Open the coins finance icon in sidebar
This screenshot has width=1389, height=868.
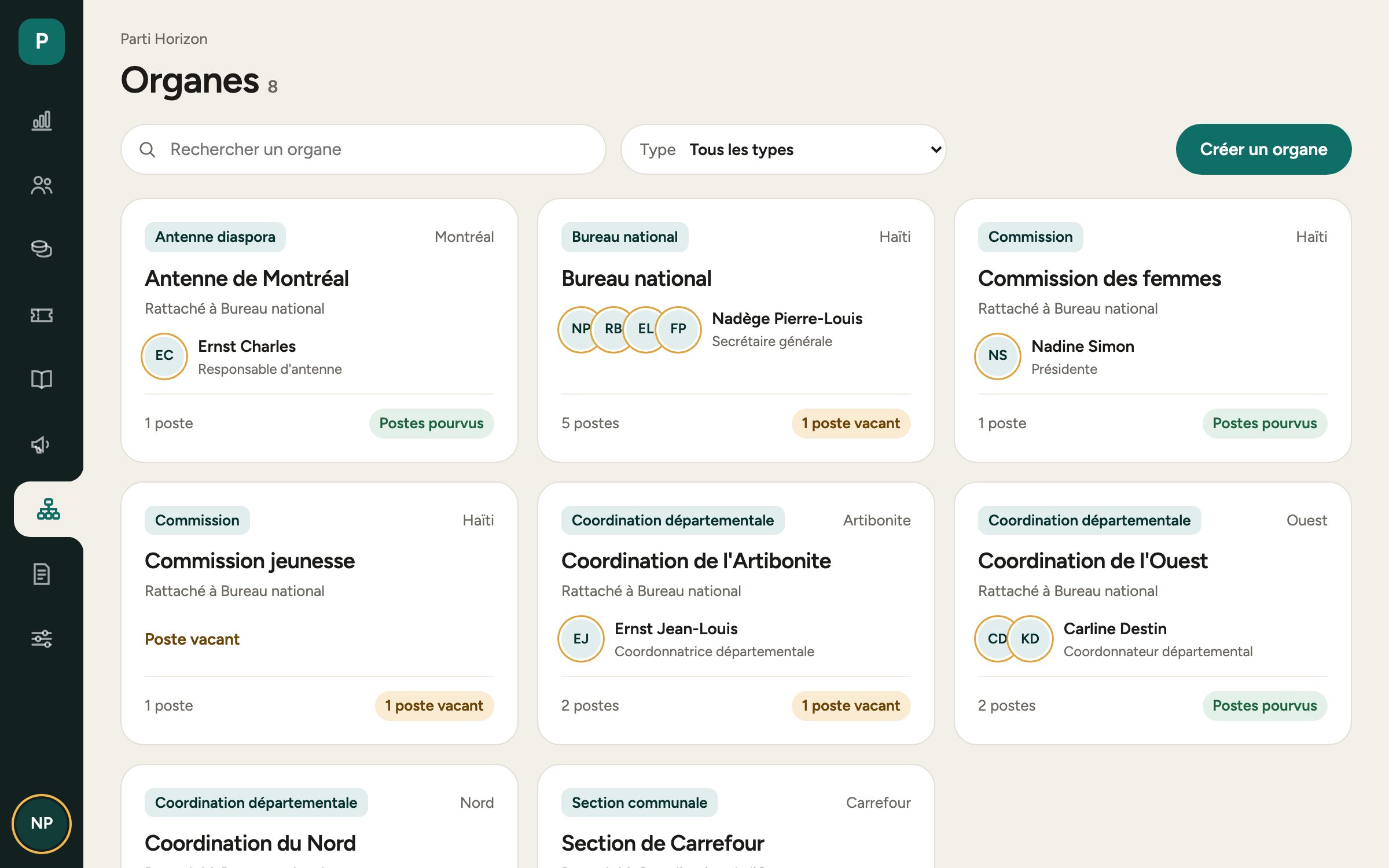coord(41,249)
